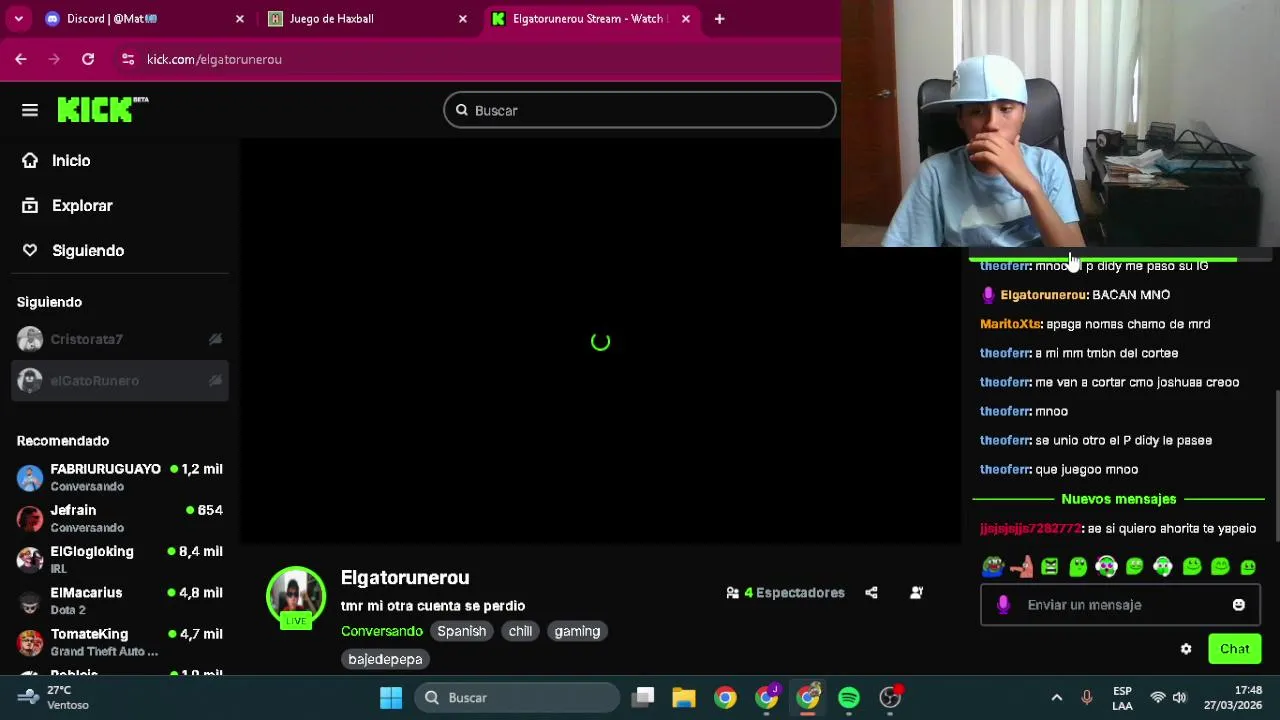Viewport: 1280px width, 720px height.
Task: Click the stream title tmr mi otra cuenta se perdio
Action: tap(433, 606)
